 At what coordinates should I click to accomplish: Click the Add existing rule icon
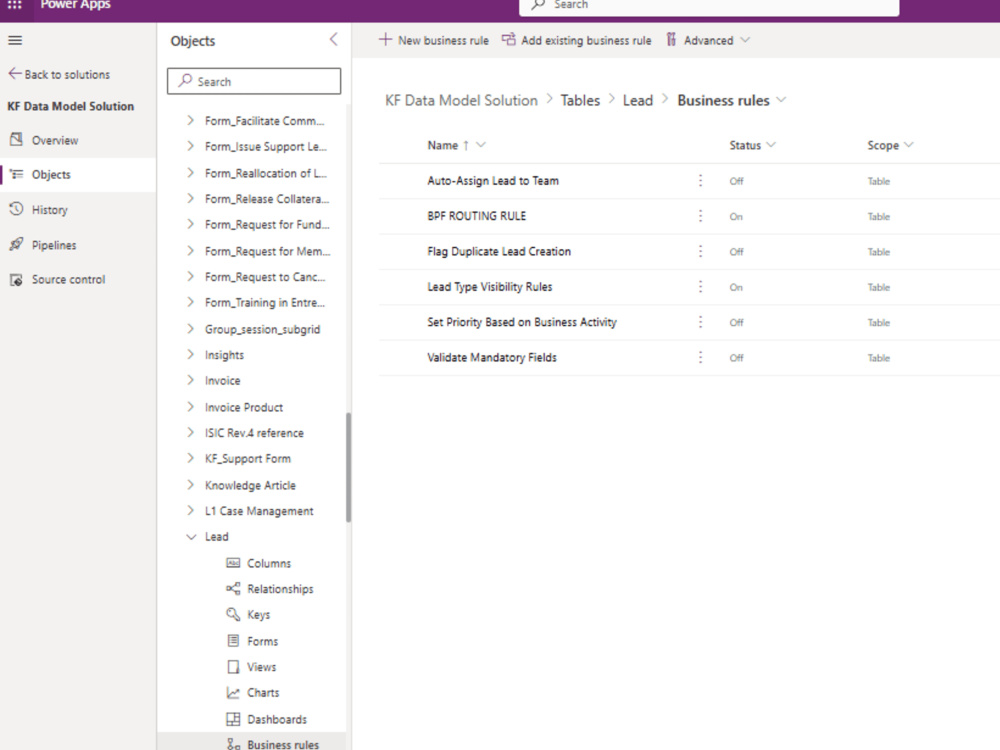508,40
